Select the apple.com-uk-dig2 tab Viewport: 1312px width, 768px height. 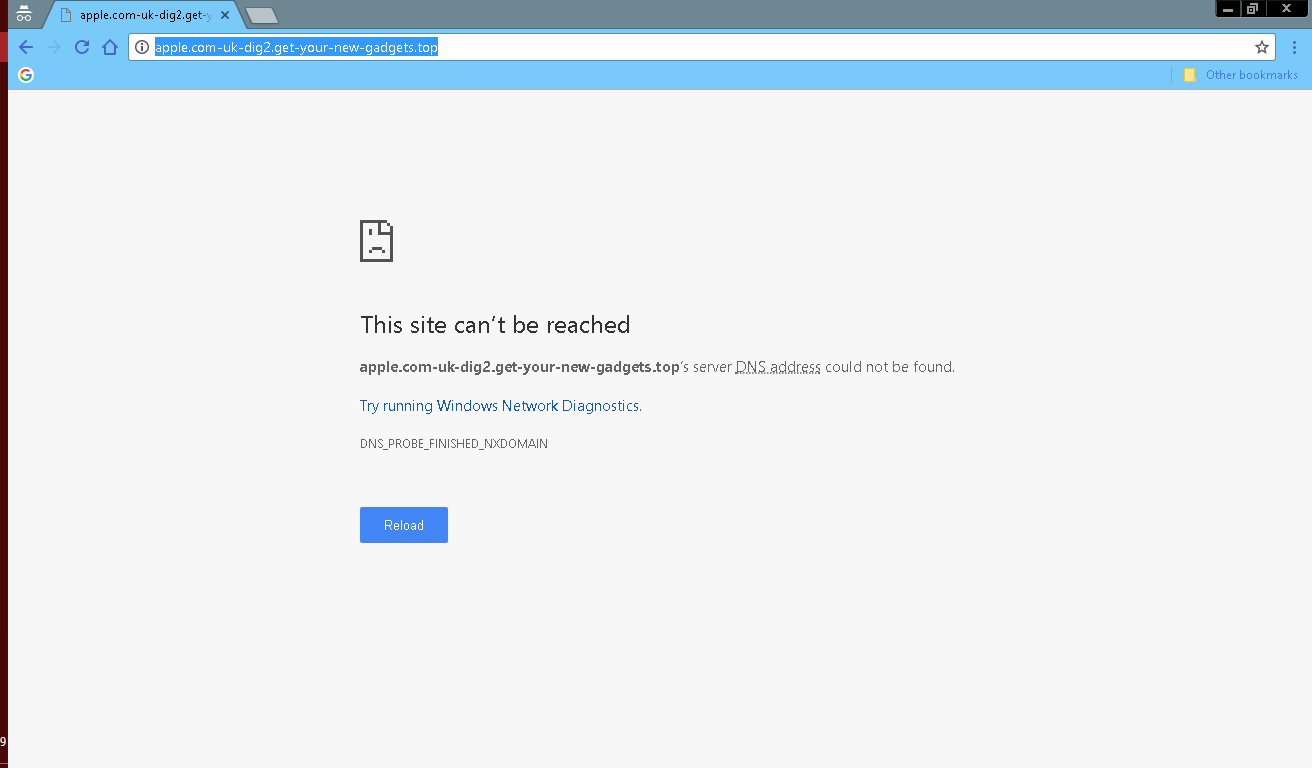click(140, 15)
